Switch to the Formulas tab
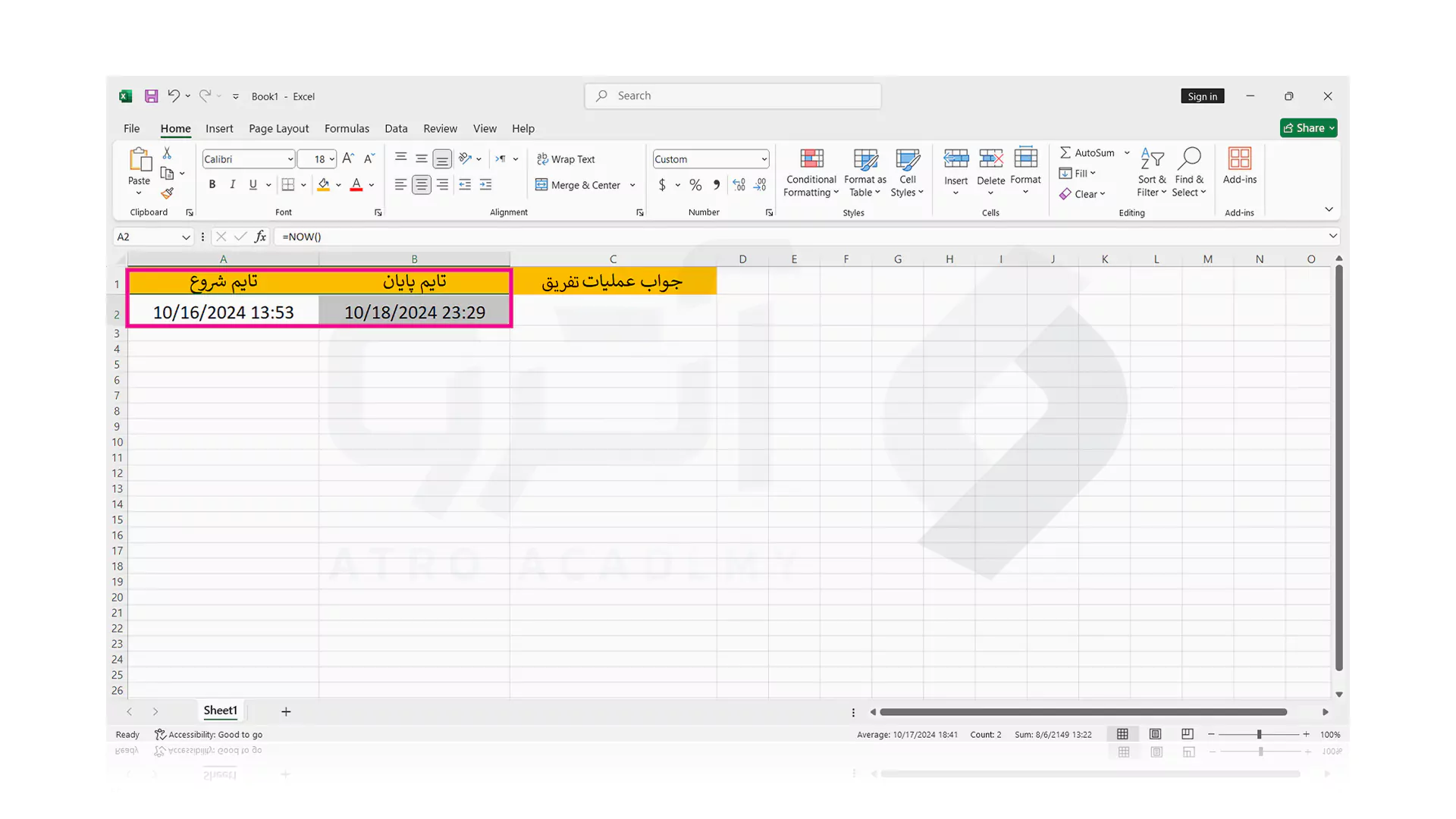This screenshot has height=819, width=1456. coord(347,128)
